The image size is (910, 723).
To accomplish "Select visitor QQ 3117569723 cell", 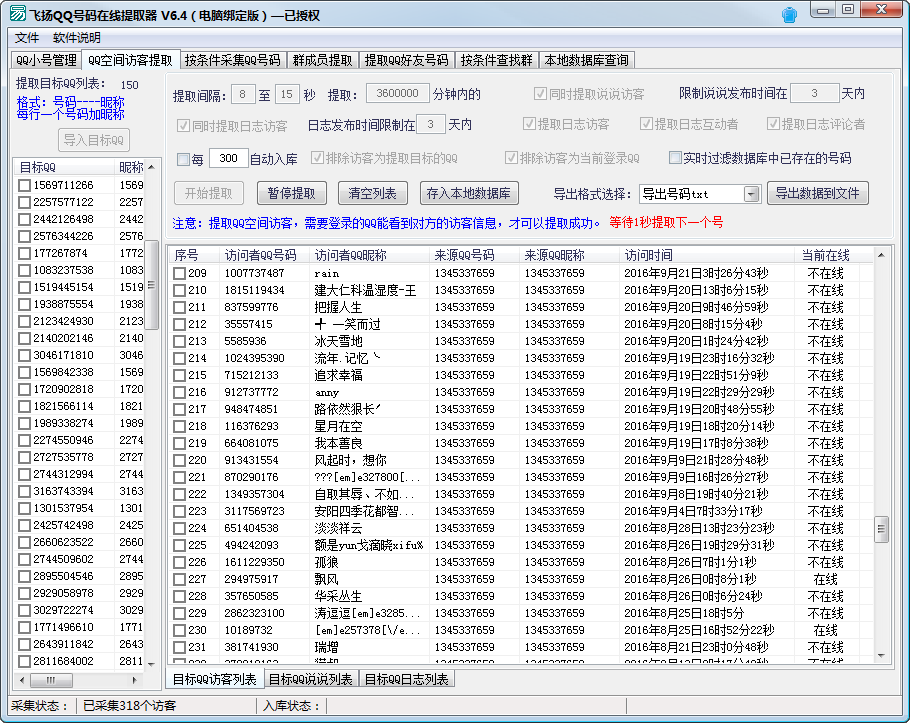I will tap(254, 511).
